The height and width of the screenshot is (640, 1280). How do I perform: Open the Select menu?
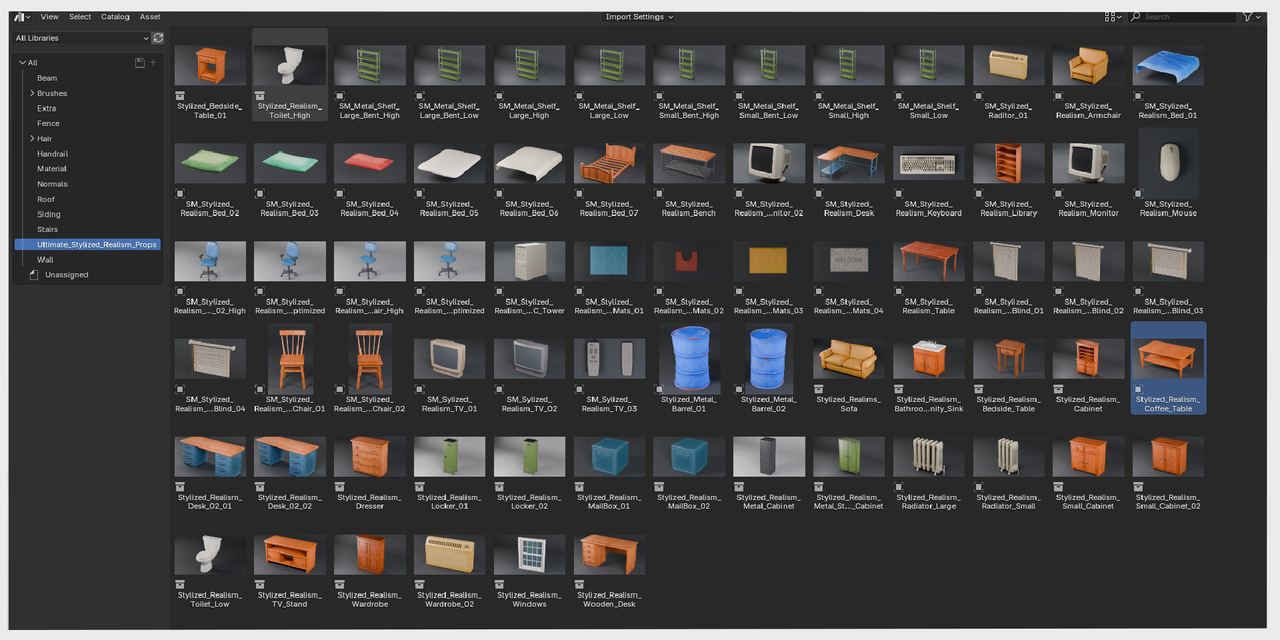[80, 17]
